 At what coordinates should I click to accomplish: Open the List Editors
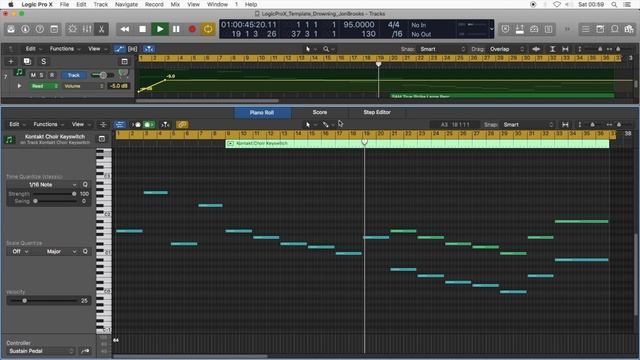click(586, 29)
